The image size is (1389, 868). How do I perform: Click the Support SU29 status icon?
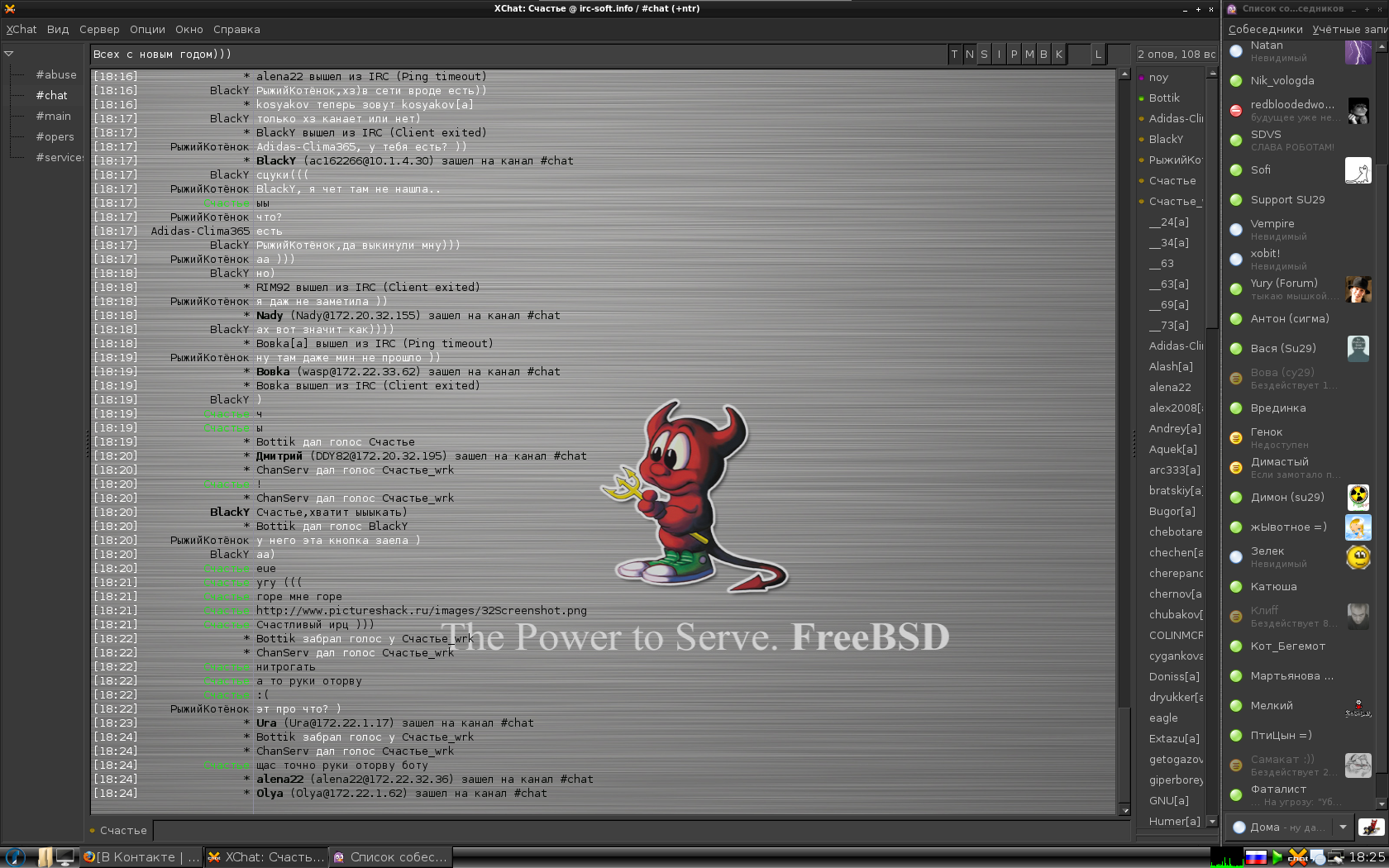pyautogui.click(x=1236, y=200)
